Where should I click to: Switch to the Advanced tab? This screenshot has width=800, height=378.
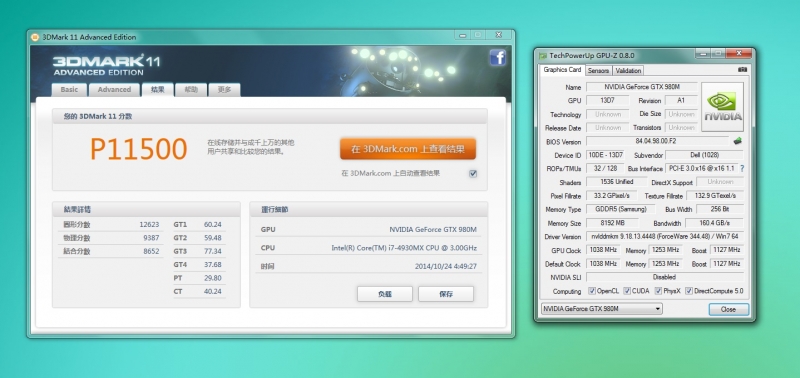[114, 90]
